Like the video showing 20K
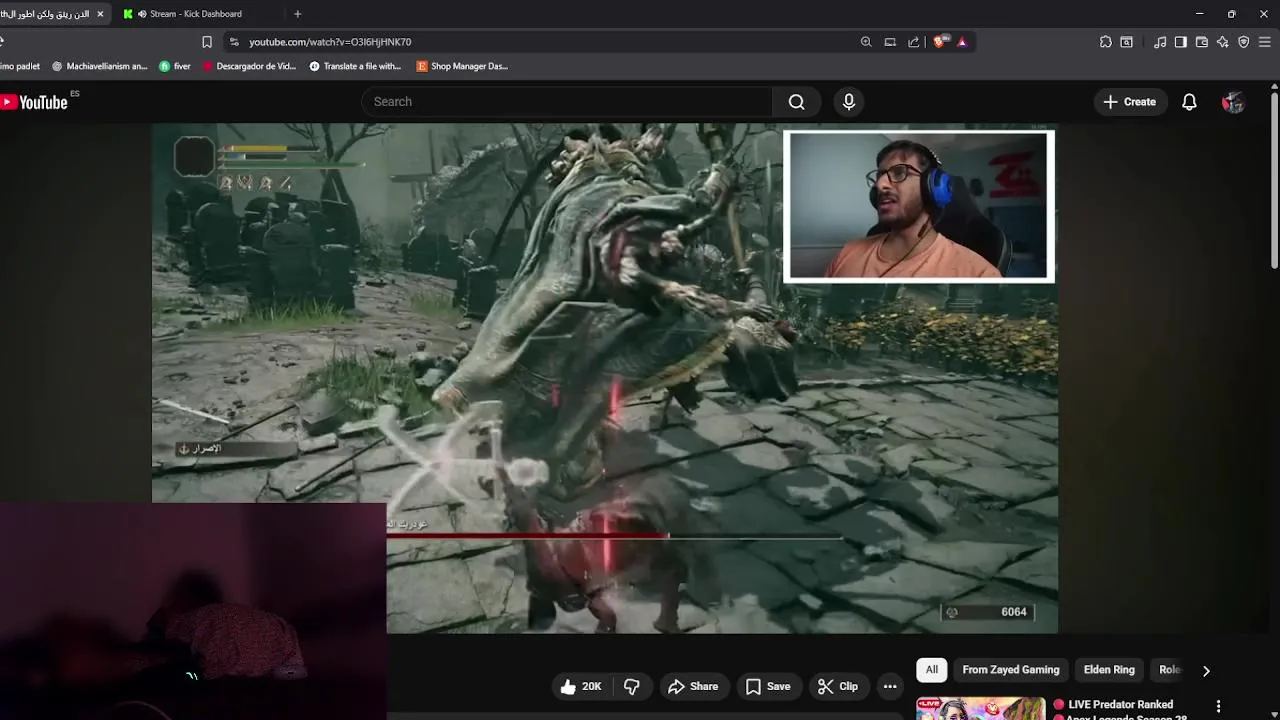 tap(580, 686)
